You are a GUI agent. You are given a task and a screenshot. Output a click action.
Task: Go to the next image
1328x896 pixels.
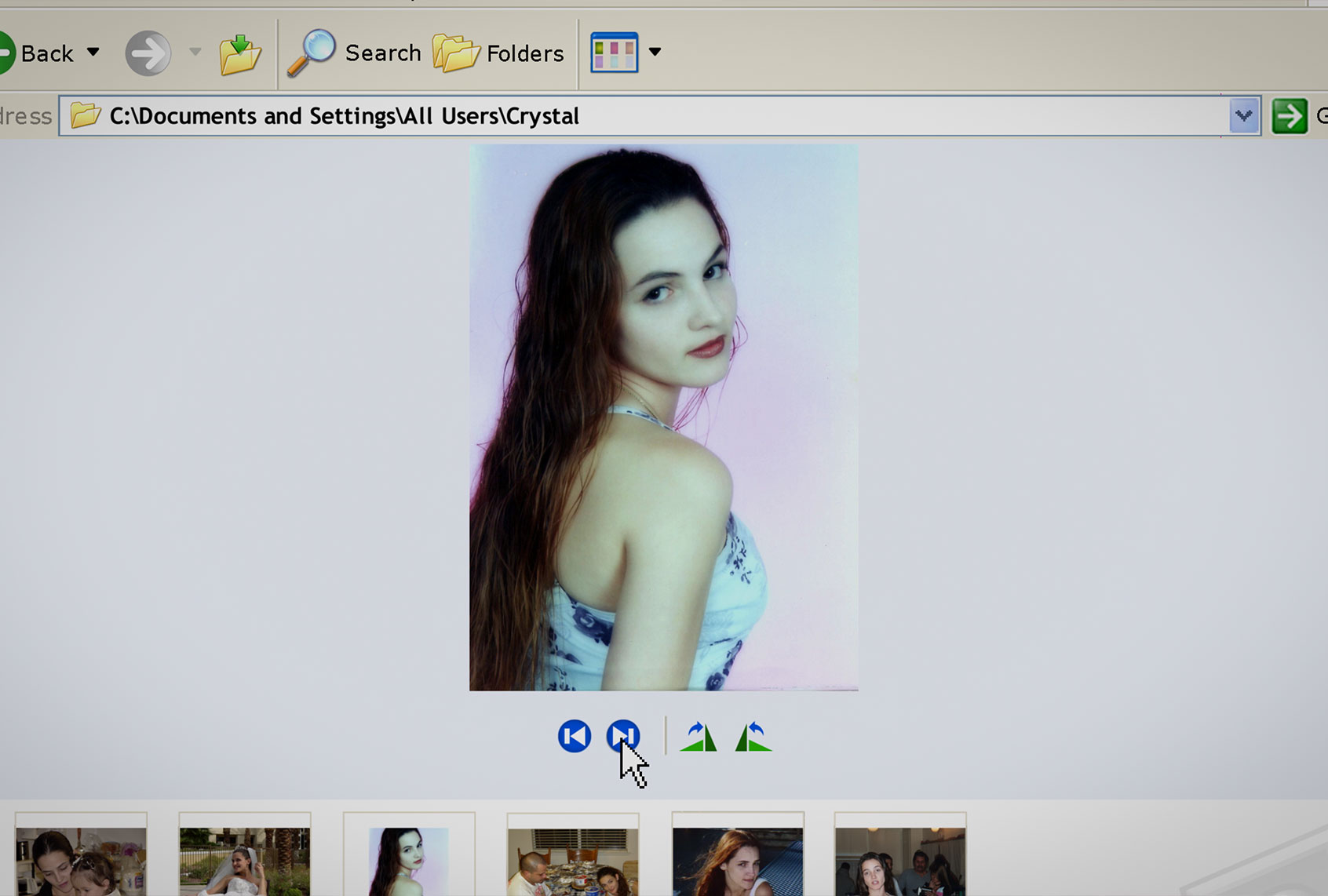pos(623,736)
